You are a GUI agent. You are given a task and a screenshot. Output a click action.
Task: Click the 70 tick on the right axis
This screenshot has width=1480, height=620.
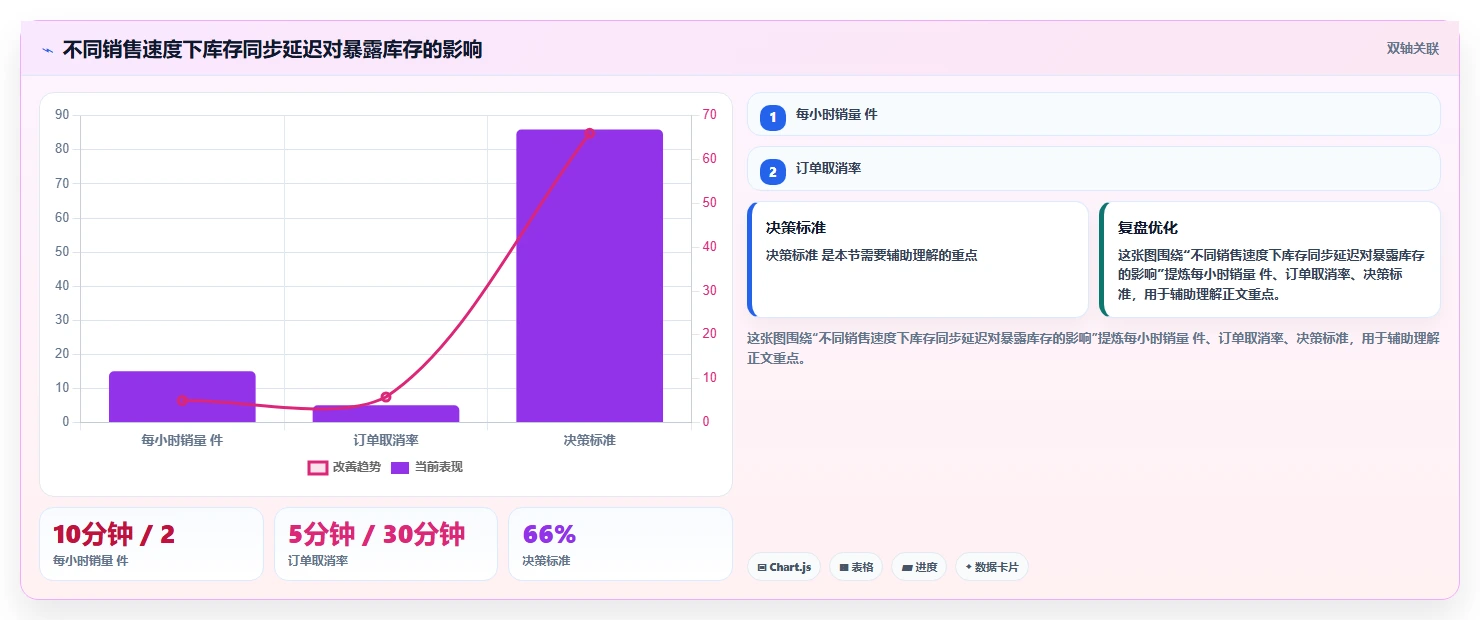coord(709,115)
